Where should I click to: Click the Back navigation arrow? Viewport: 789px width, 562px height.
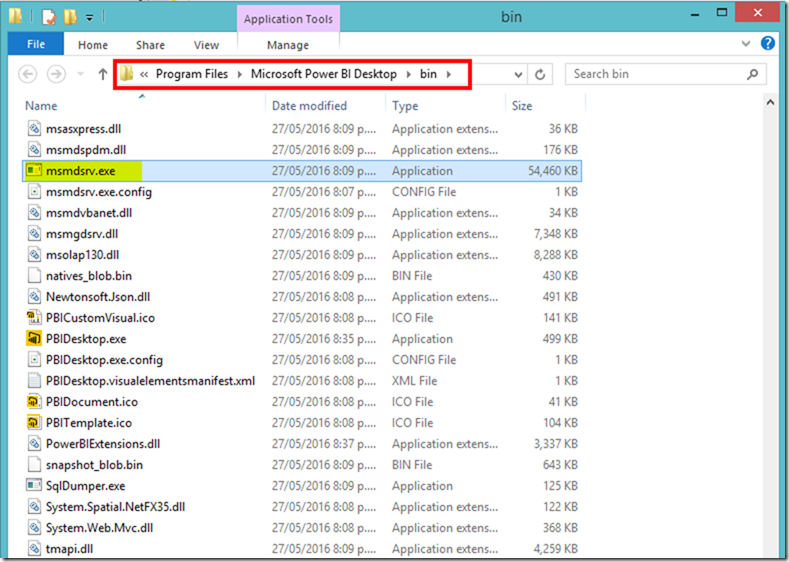click(28, 74)
